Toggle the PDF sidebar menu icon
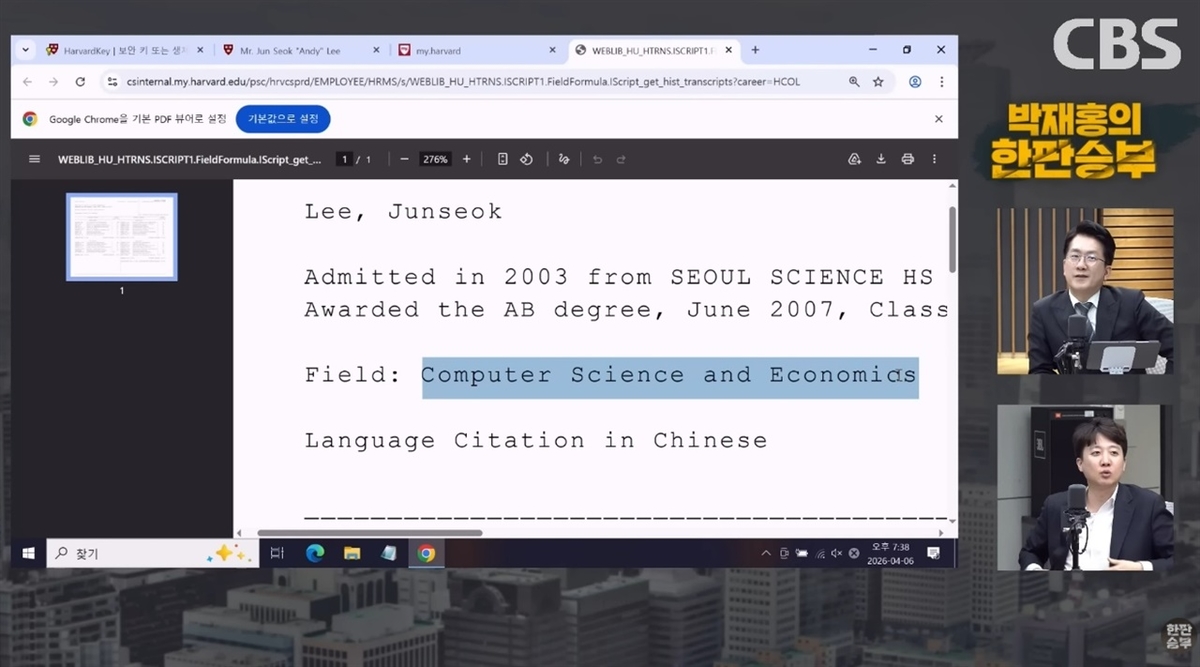 [35, 159]
